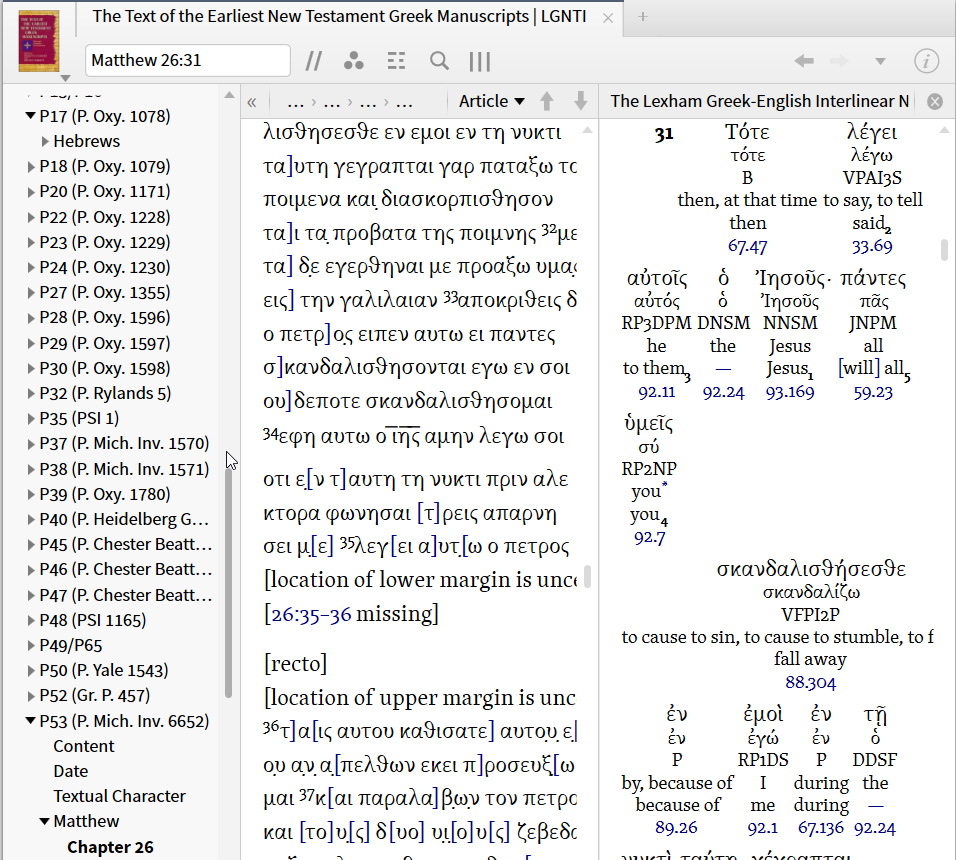The width and height of the screenshot is (956, 860).
Task: Switch to the Lexham Greek-English Interlinear tab
Action: (760, 101)
